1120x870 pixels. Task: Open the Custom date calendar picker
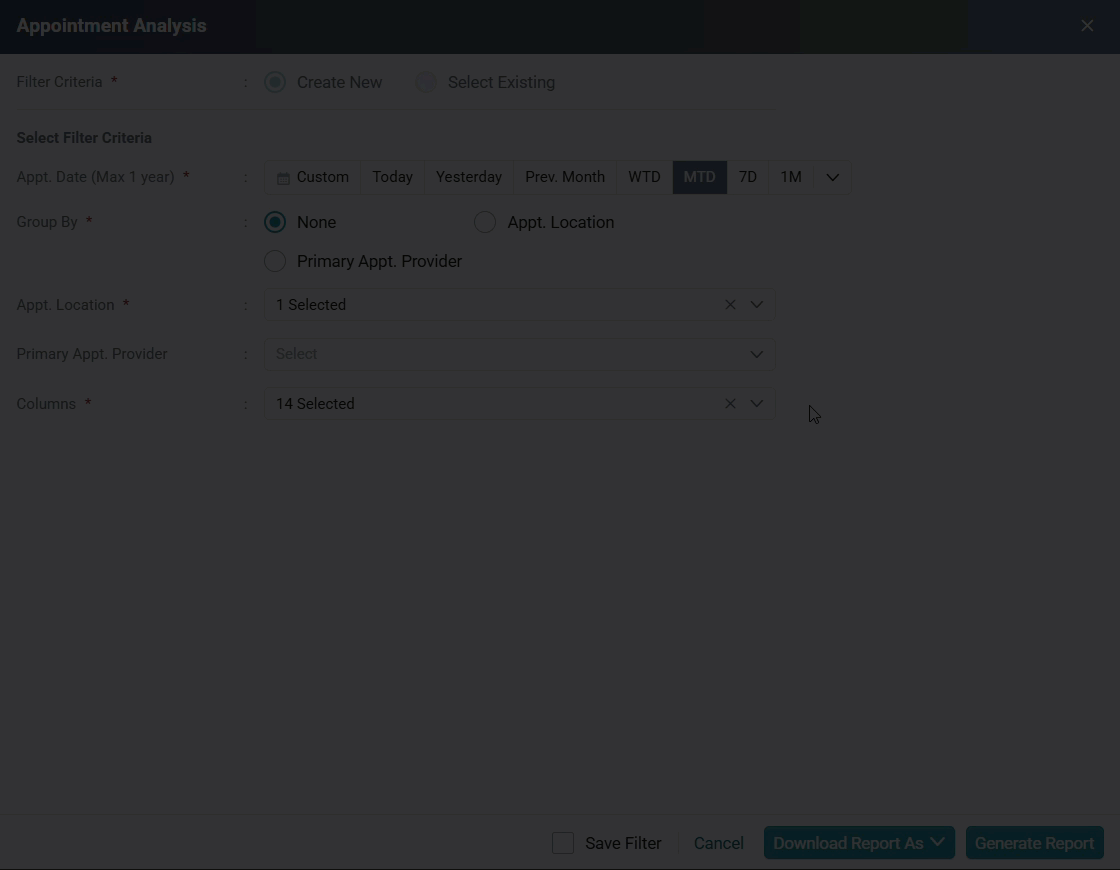point(313,177)
